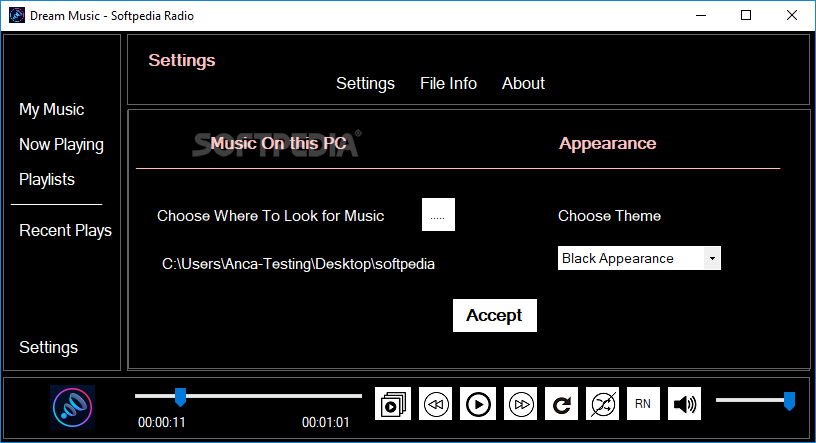This screenshot has width=816, height=443.
Task: Start playback with the play button
Action: (478, 403)
